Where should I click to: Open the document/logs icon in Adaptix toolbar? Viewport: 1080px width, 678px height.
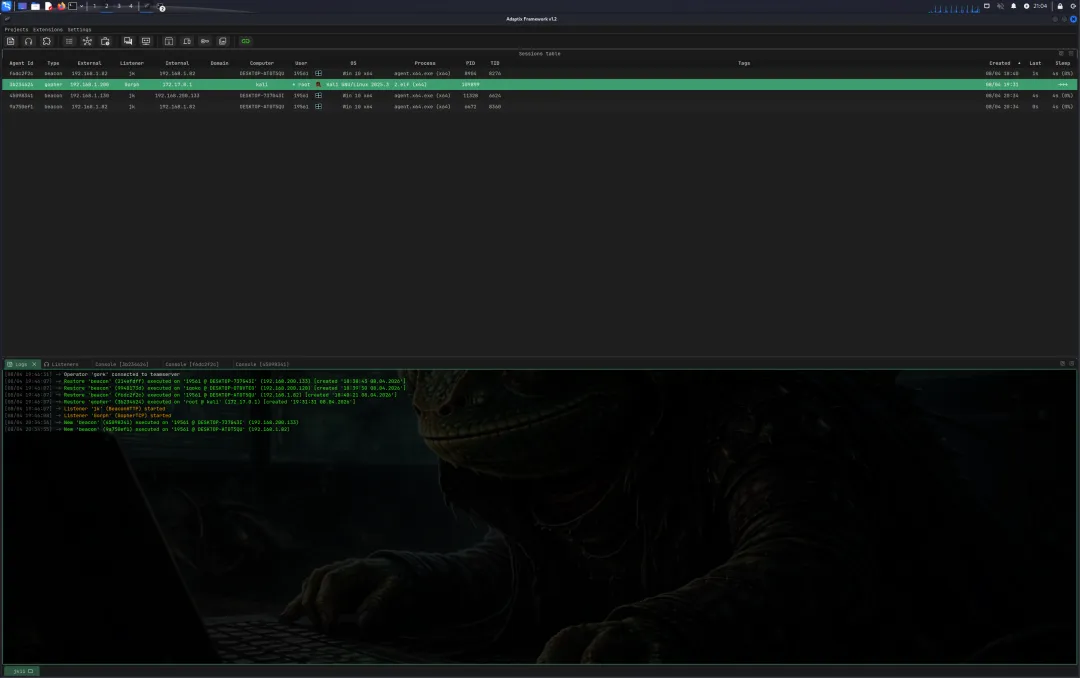coord(10,41)
